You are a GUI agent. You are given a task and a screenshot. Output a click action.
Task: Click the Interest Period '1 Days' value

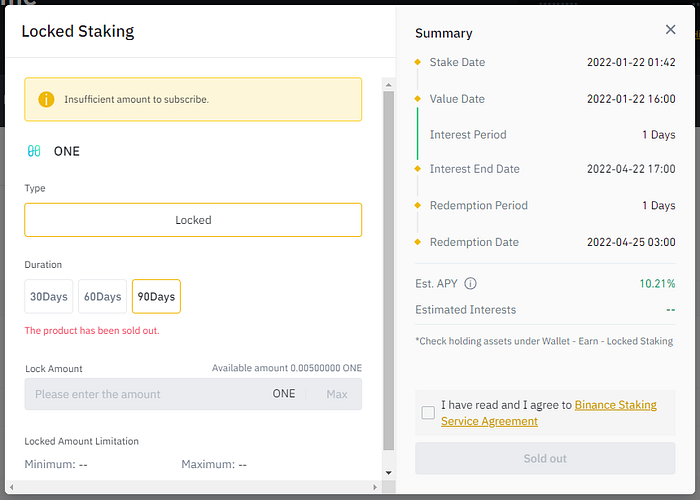point(658,134)
